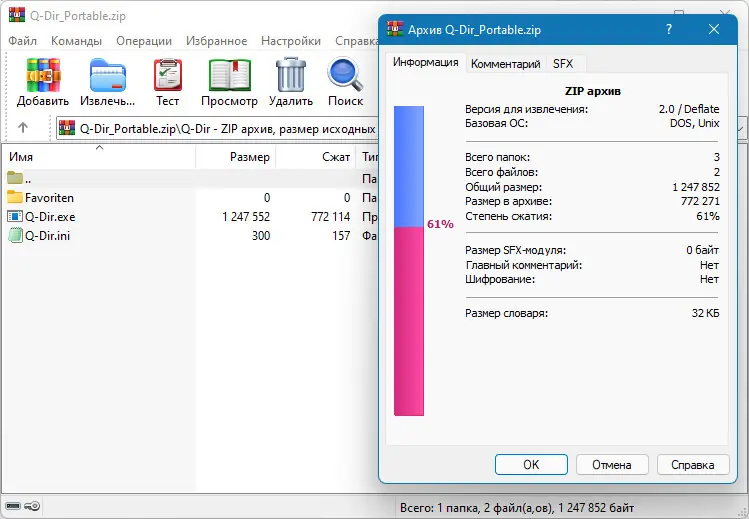The image size is (749, 519).
Task: Click the pink part of compression bar
Action: (409, 321)
